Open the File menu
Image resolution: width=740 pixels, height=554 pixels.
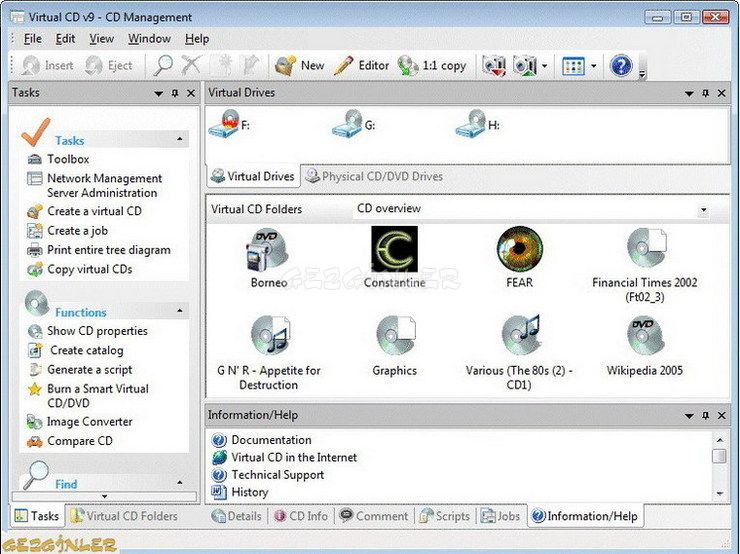33,39
